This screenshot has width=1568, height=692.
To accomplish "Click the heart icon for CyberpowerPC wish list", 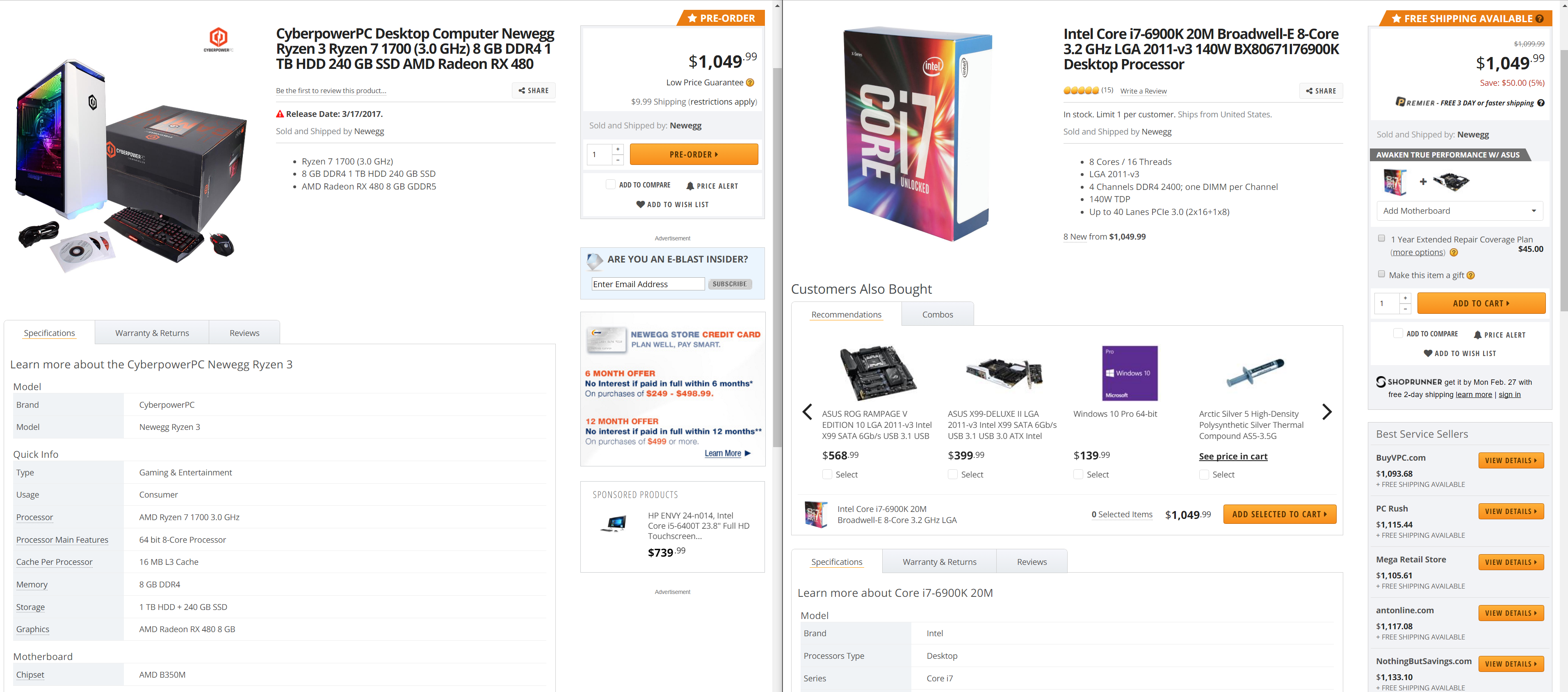I will 640,205.
